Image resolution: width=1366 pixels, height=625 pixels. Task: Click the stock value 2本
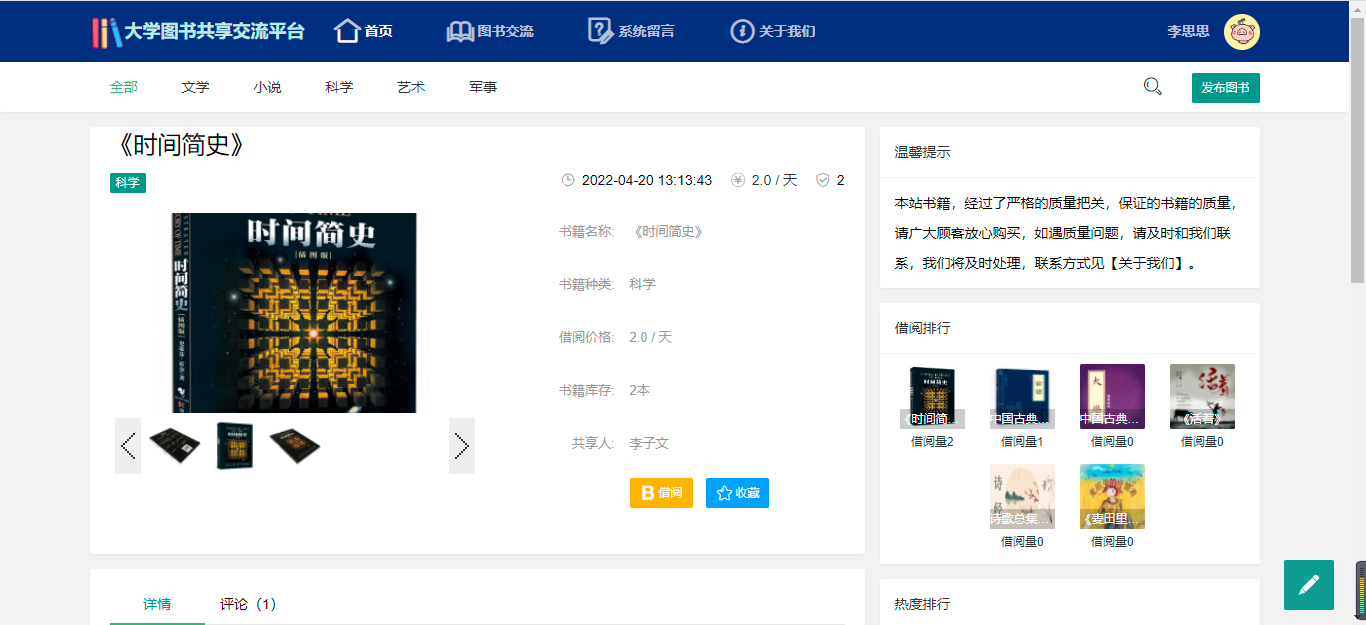[639, 390]
